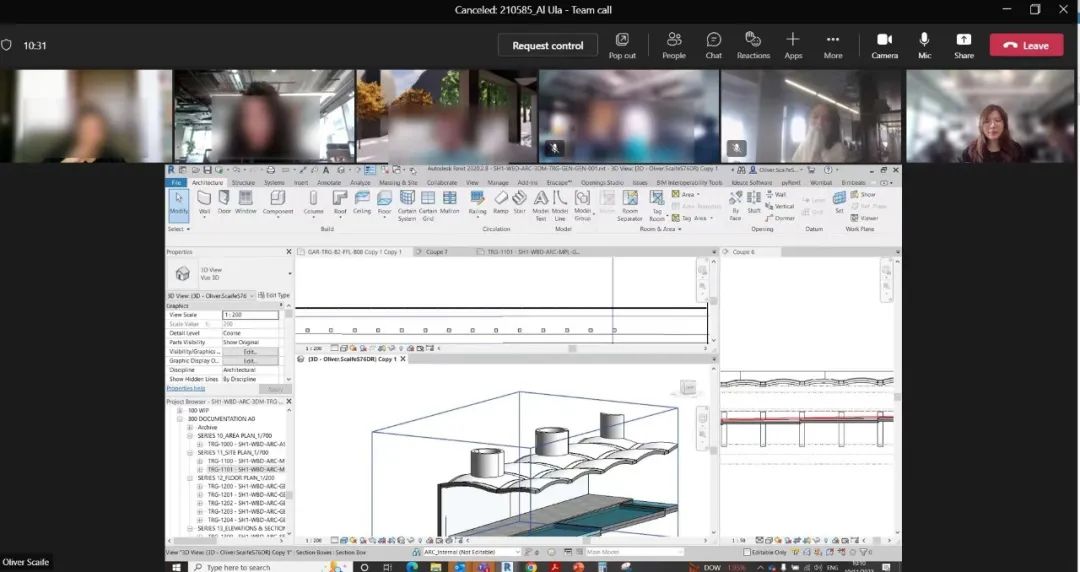The image size is (1080, 572).
Task: Toggle the Camera in Teams
Action: click(x=884, y=45)
